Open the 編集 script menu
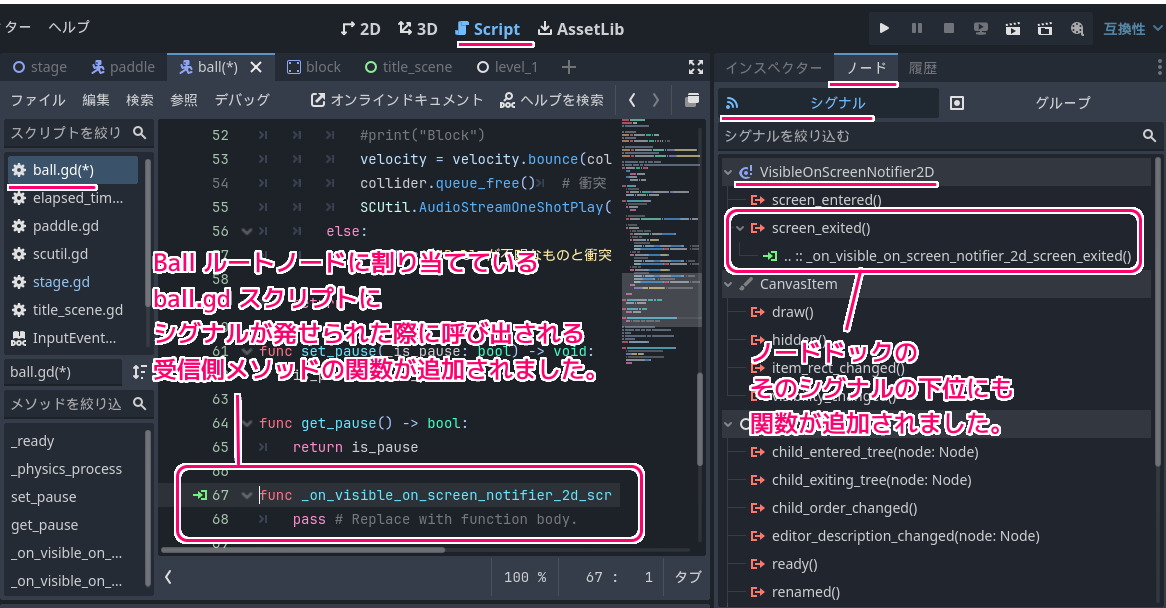This screenshot has height=608, width=1166. pyautogui.click(x=95, y=100)
